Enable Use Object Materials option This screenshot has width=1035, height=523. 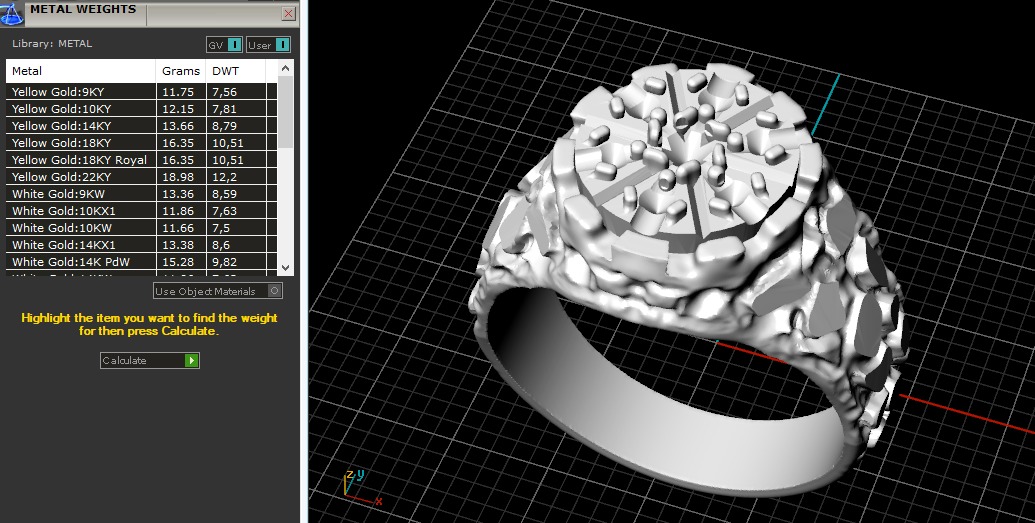pos(218,291)
